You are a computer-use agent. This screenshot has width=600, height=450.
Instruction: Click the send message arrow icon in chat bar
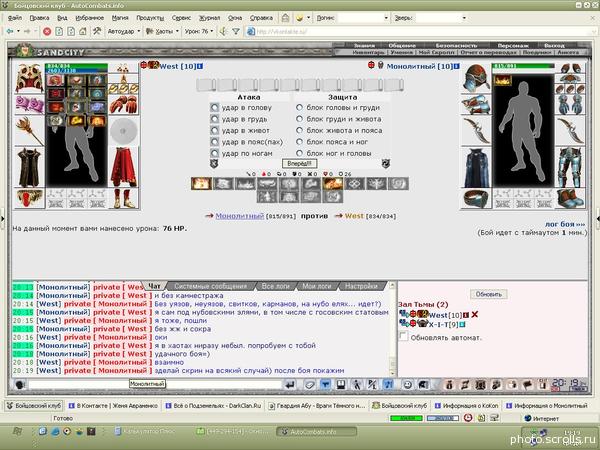pos(290,385)
